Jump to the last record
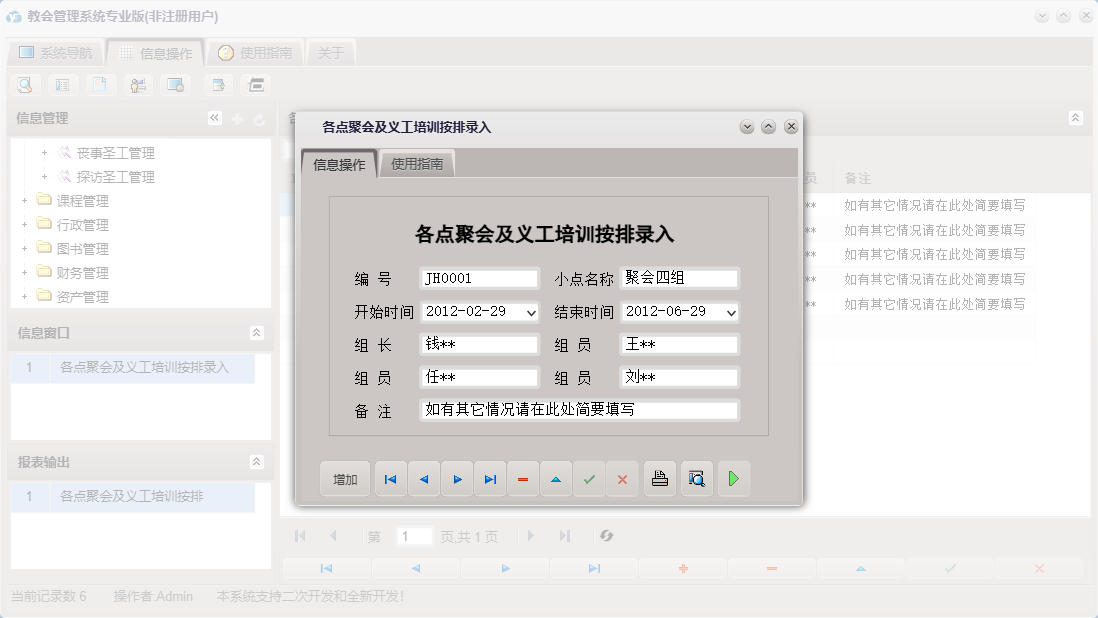The image size is (1098, 618). (490, 478)
